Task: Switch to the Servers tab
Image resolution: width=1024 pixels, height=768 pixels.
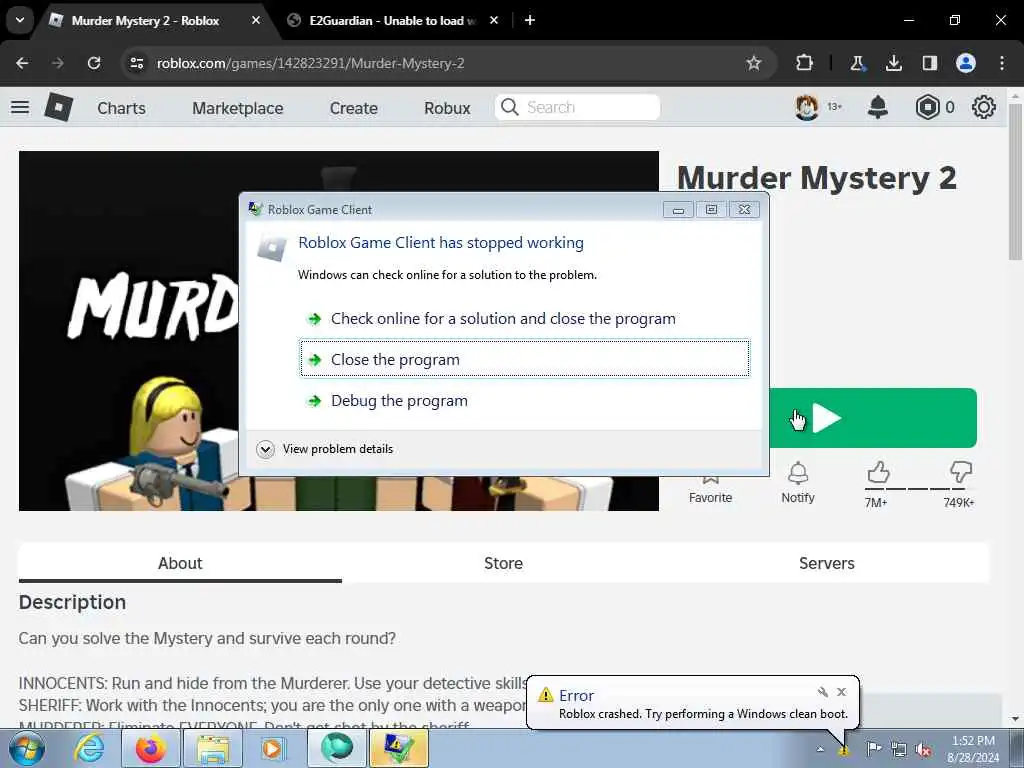Action: click(827, 563)
